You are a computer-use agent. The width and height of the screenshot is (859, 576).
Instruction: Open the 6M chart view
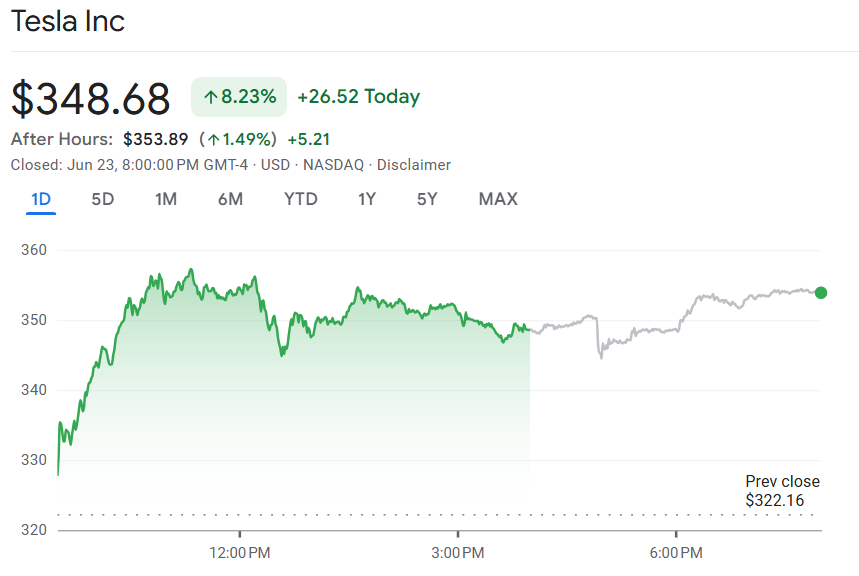coord(230,199)
